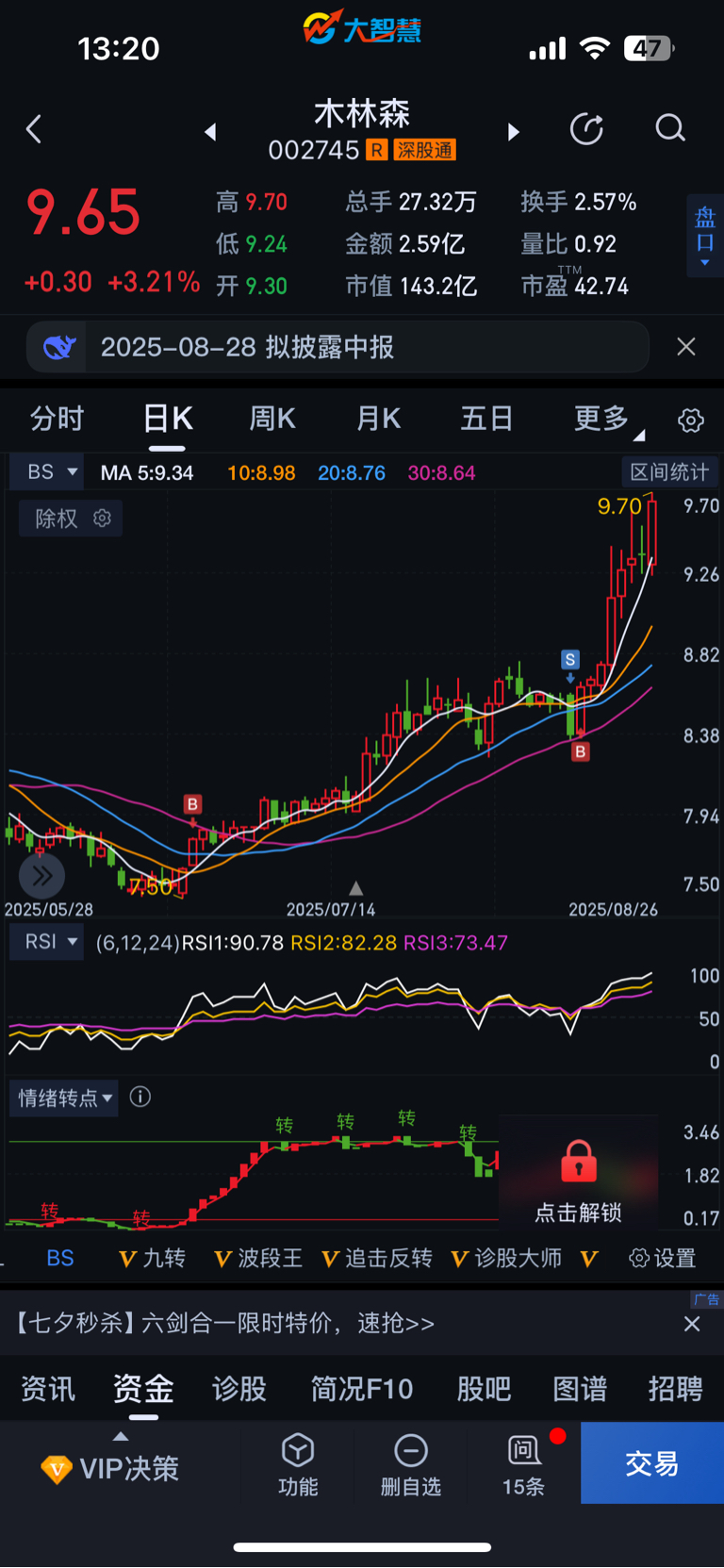
Task: Select 九转 VIP indicator
Action: (152, 1258)
